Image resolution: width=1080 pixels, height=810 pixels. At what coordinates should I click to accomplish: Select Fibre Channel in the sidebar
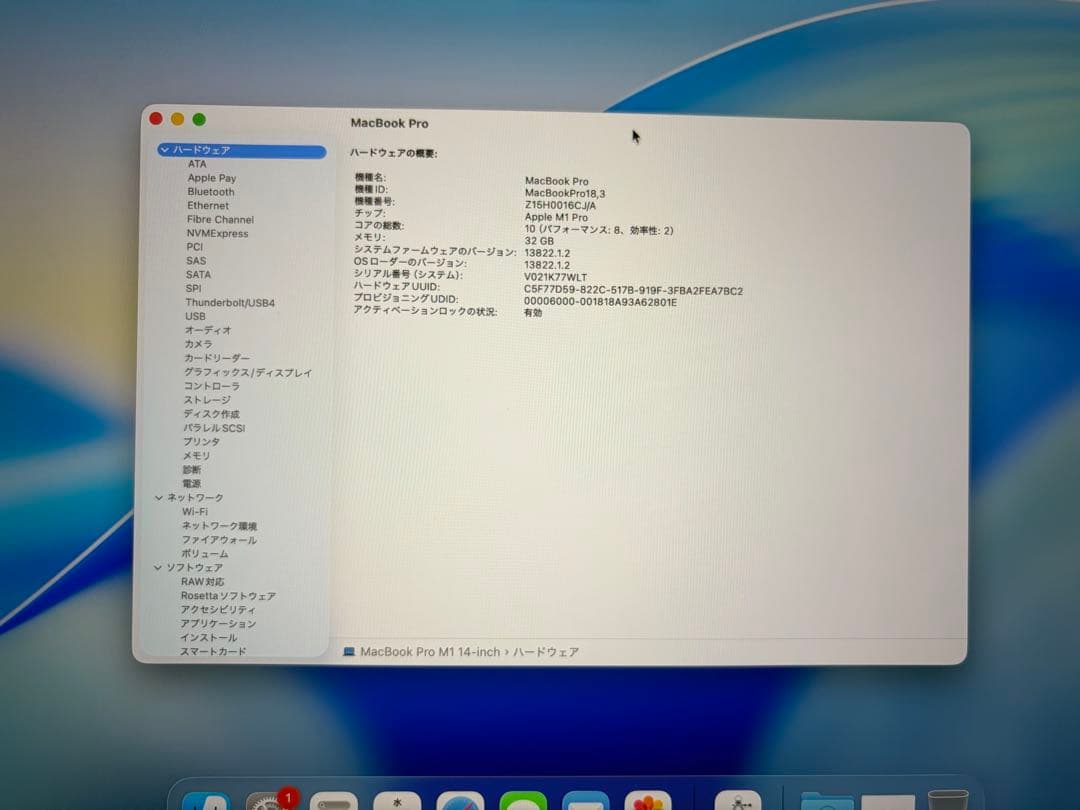coord(220,219)
